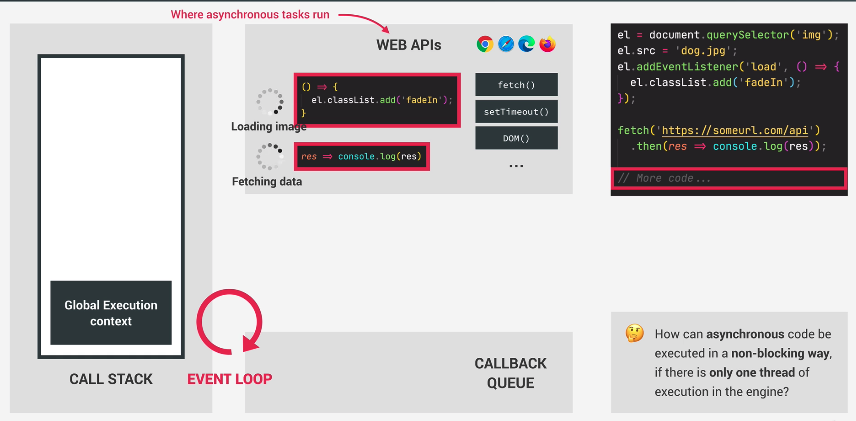The image size is (856, 421).
Task: Click the Edge browser icon
Action: (526, 44)
